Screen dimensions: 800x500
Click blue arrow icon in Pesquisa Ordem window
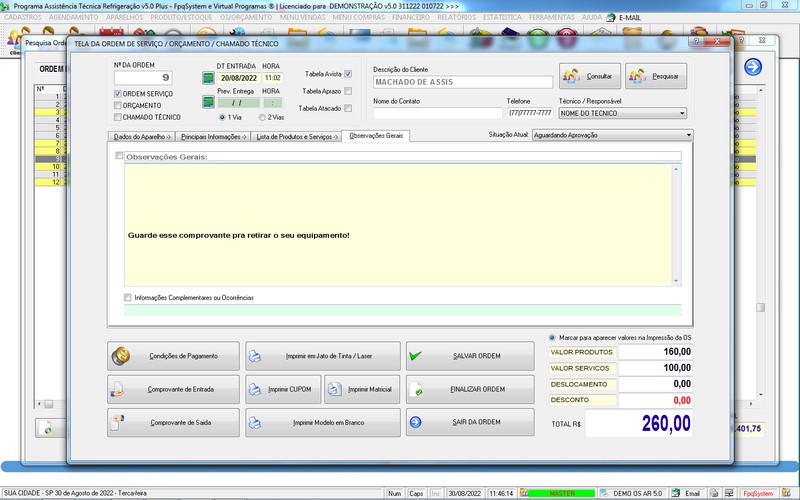(x=753, y=67)
